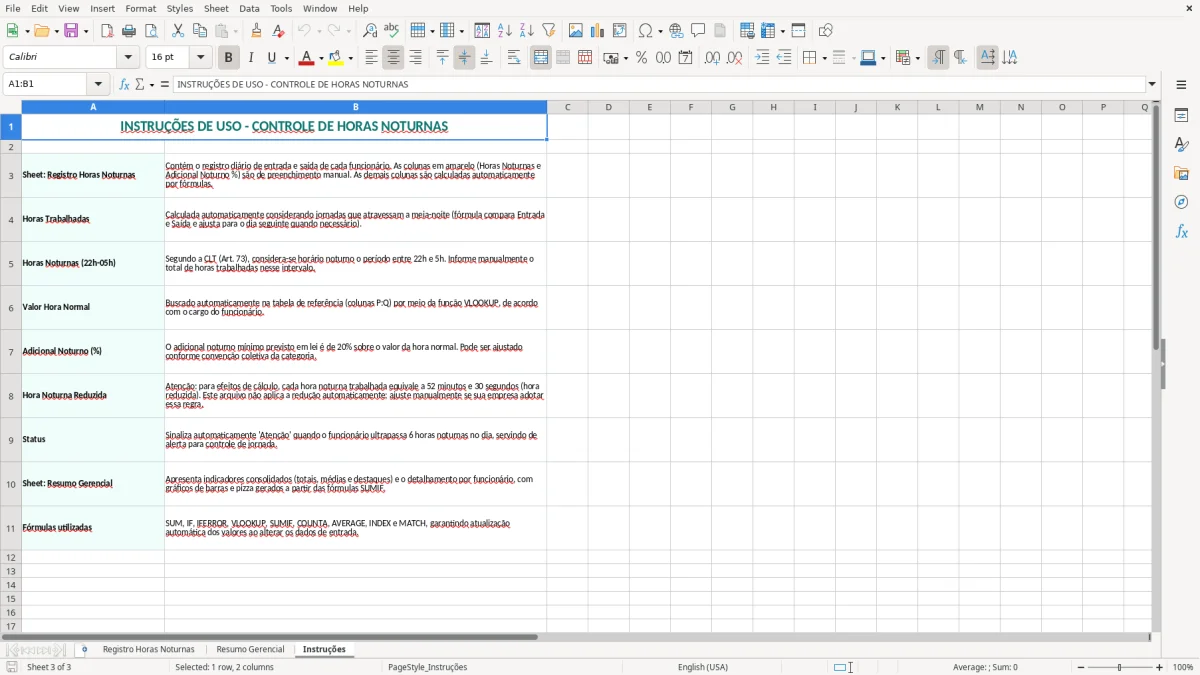
Task: Open Find & Replace
Action: point(370,31)
